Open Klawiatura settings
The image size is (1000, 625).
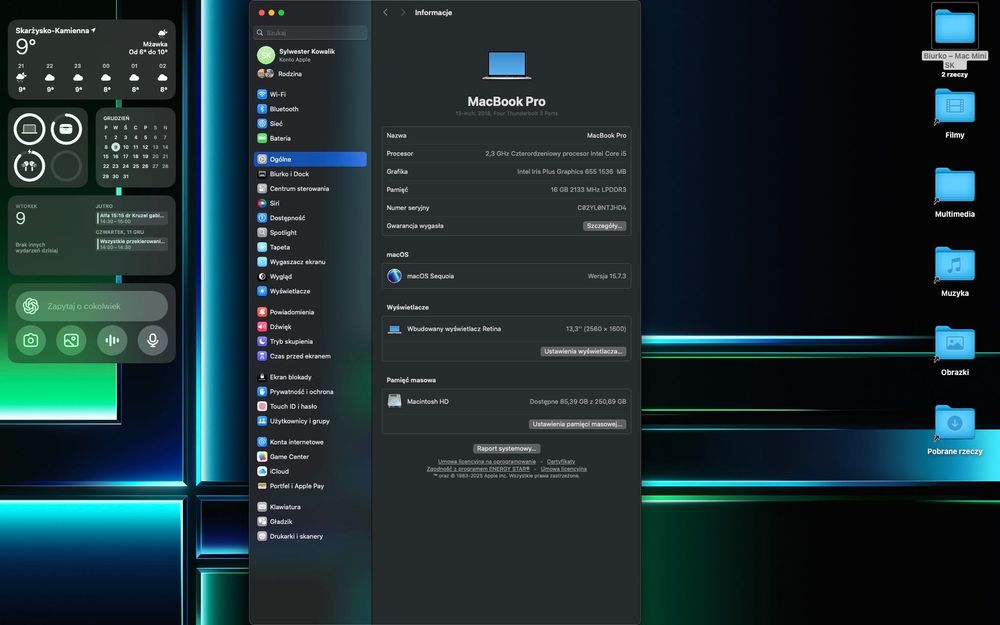click(310, 508)
